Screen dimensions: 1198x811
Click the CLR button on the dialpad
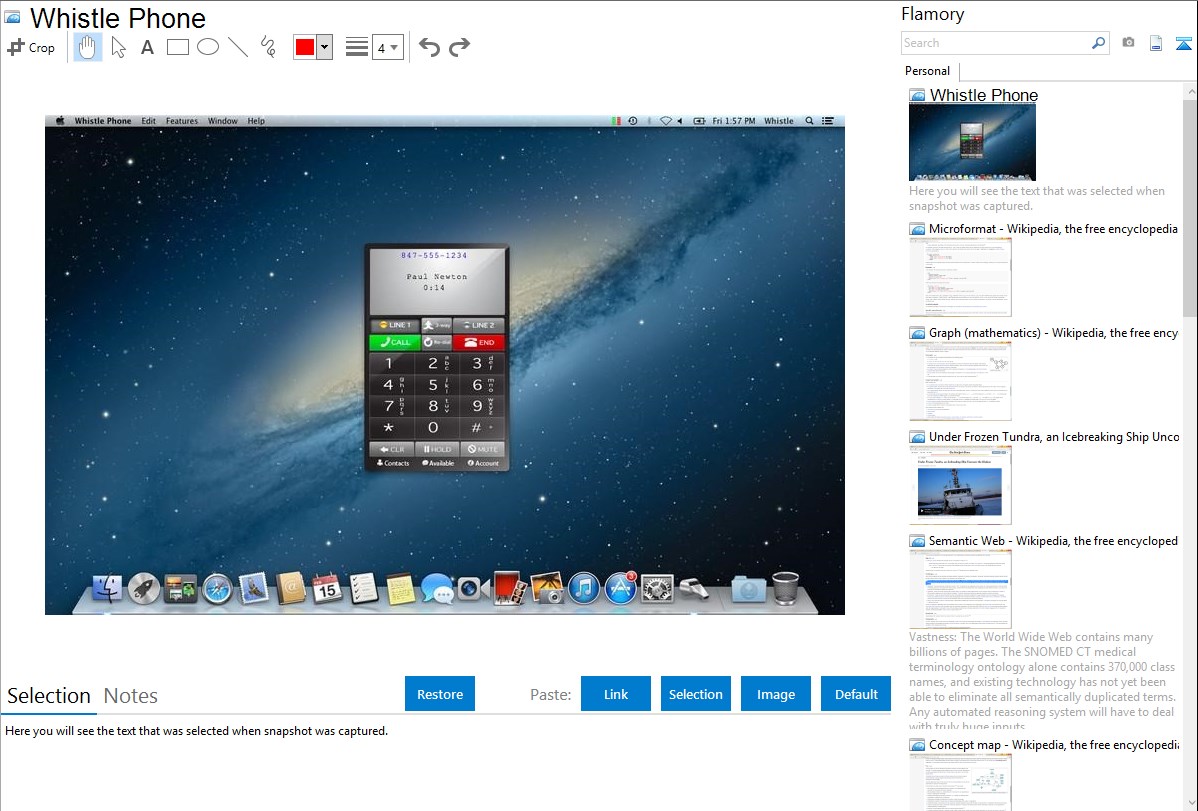click(x=392, y=449)
